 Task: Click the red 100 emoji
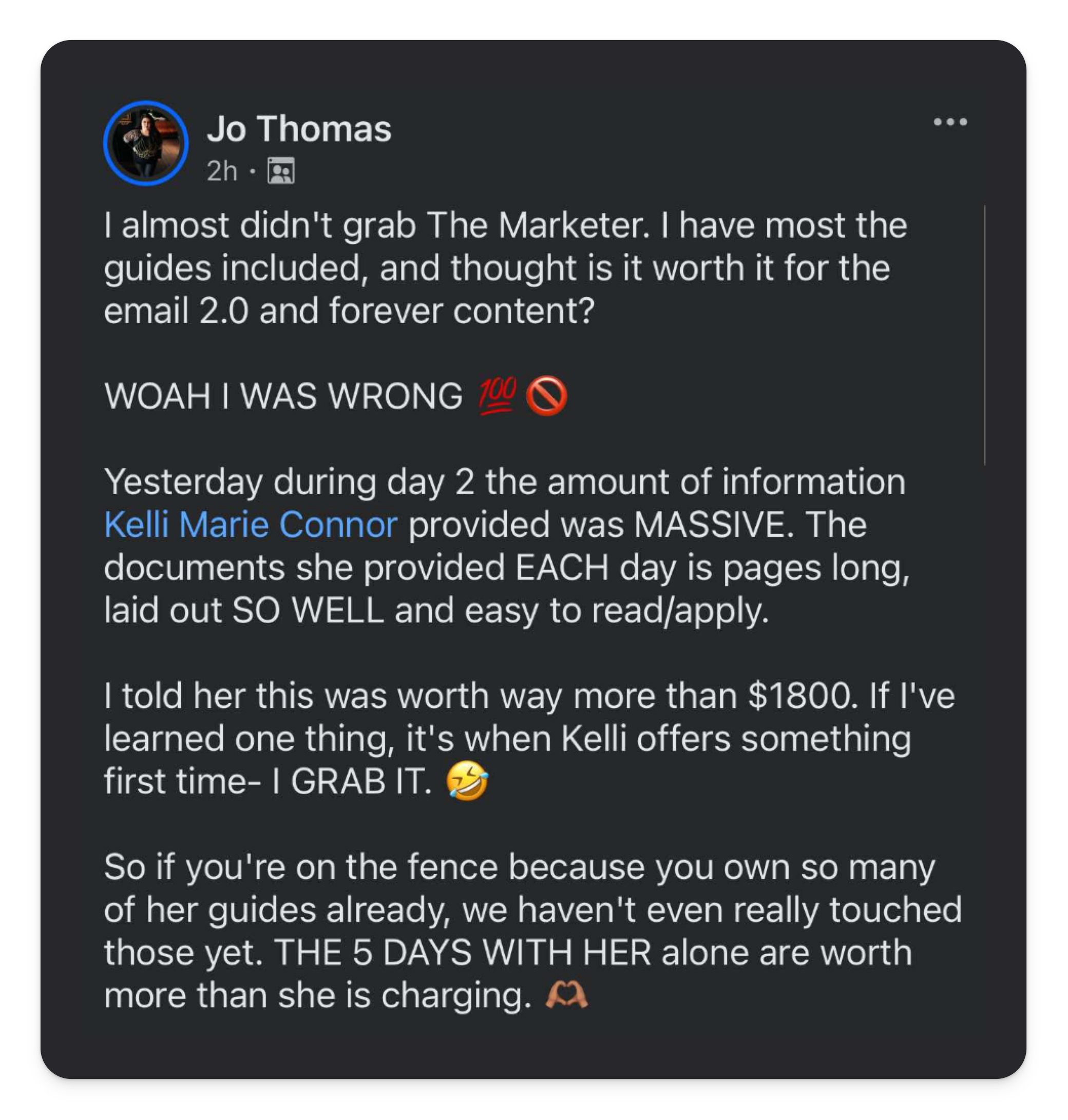pos(498,396)
